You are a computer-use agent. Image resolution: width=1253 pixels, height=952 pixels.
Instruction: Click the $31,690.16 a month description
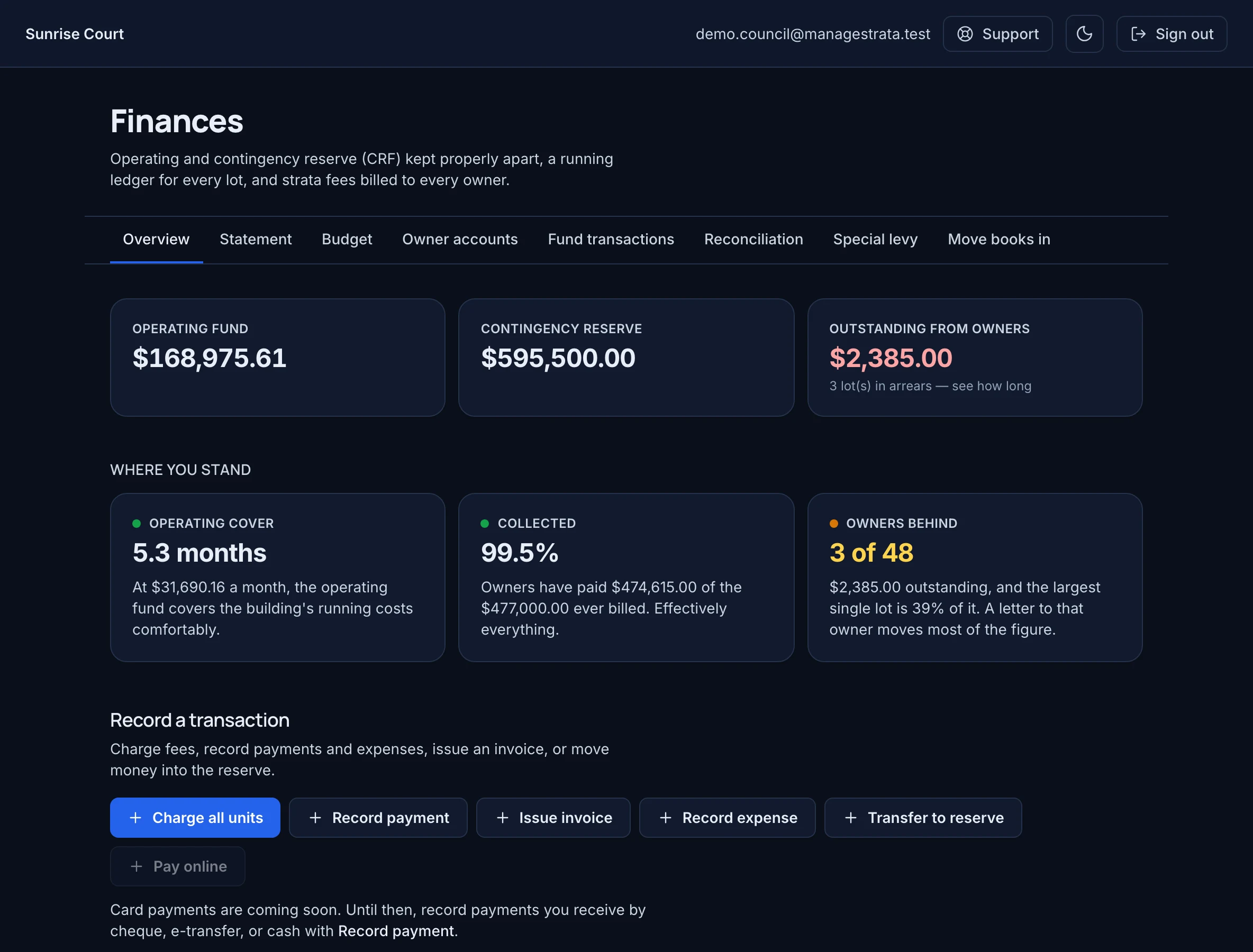273,609
